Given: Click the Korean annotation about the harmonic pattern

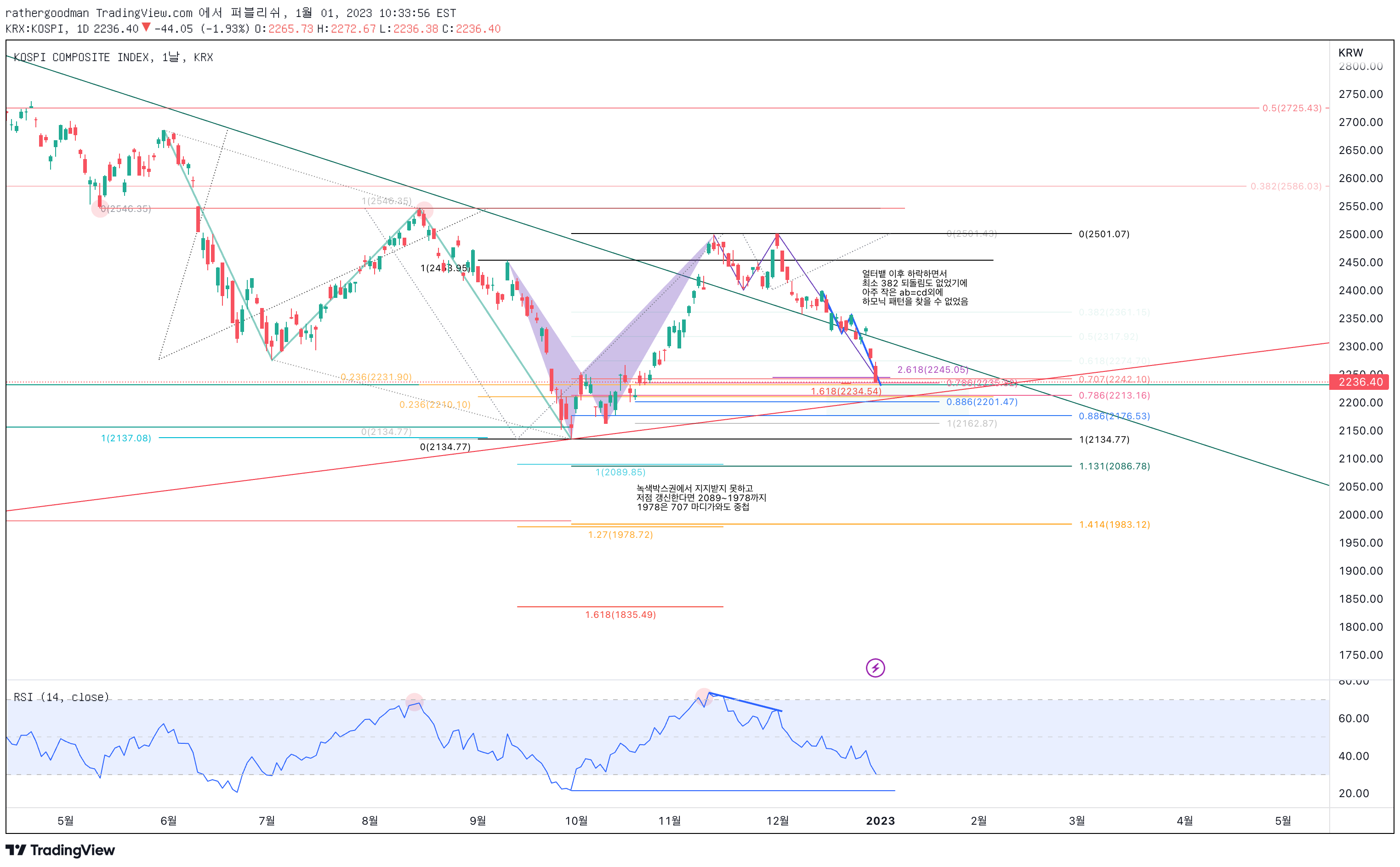Looking at the screenshot, I should pyautogui.click(x=915, y=287).
